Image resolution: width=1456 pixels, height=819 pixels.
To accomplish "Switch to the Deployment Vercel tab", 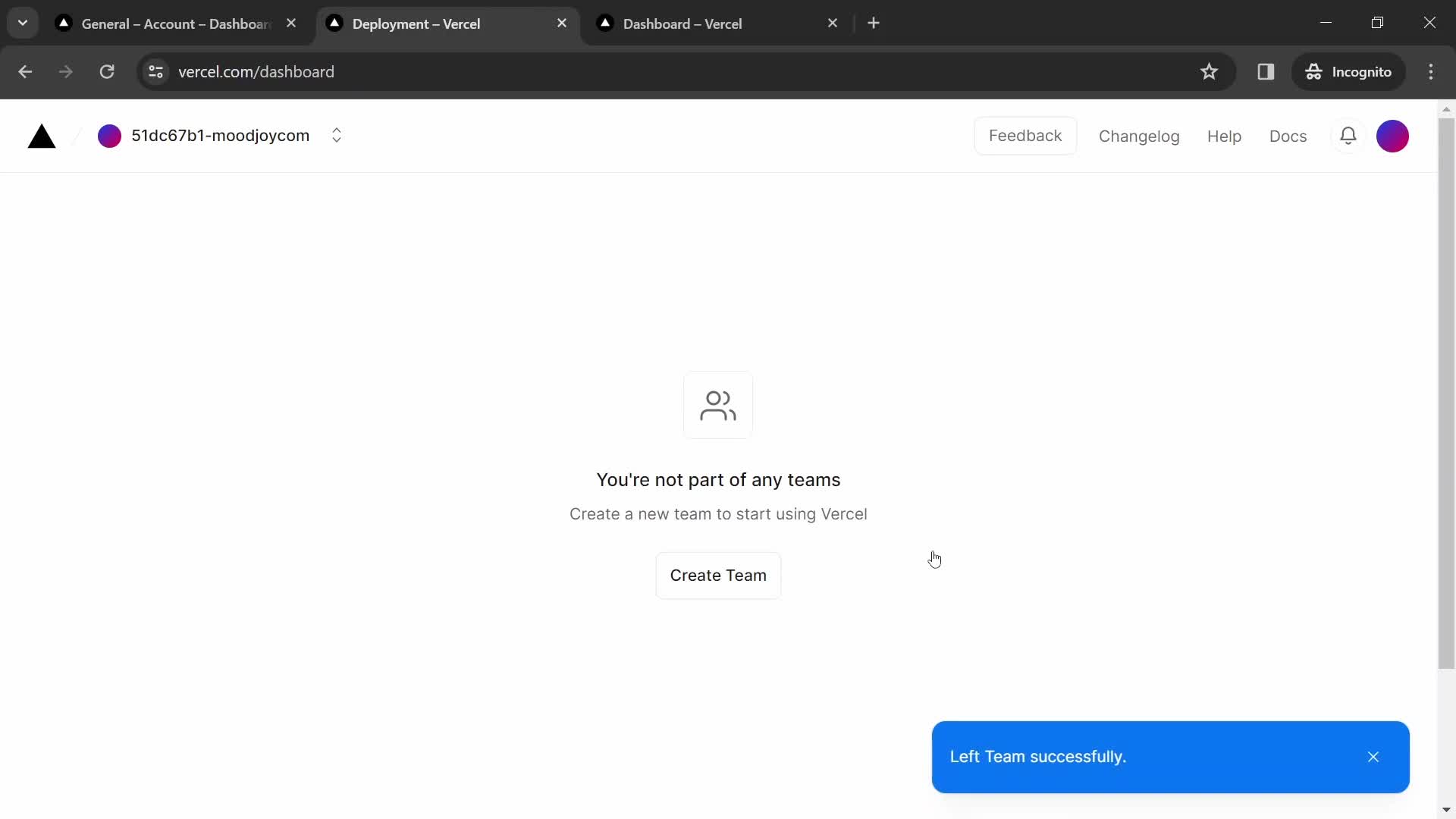I will tap(446, 23).
